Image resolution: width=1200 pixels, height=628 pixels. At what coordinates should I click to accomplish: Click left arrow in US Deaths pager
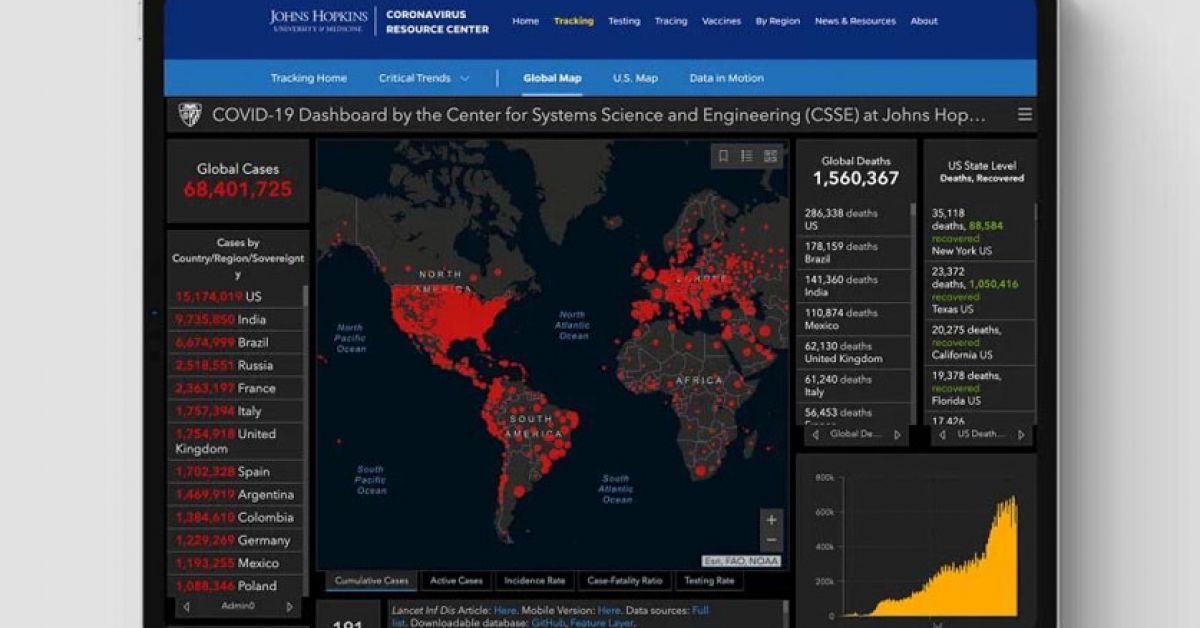pos(942,435)
